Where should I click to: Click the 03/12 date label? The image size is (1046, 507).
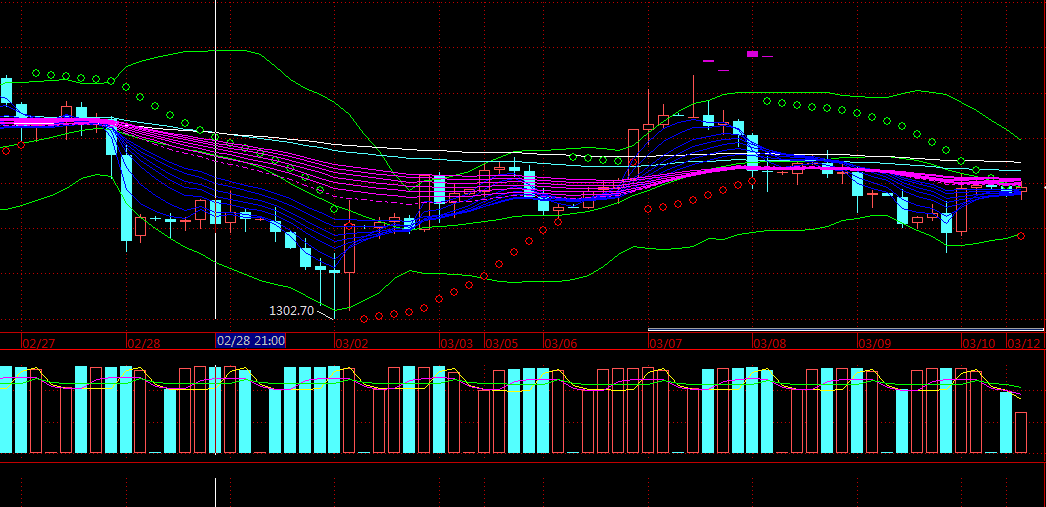pos(1025,344)
